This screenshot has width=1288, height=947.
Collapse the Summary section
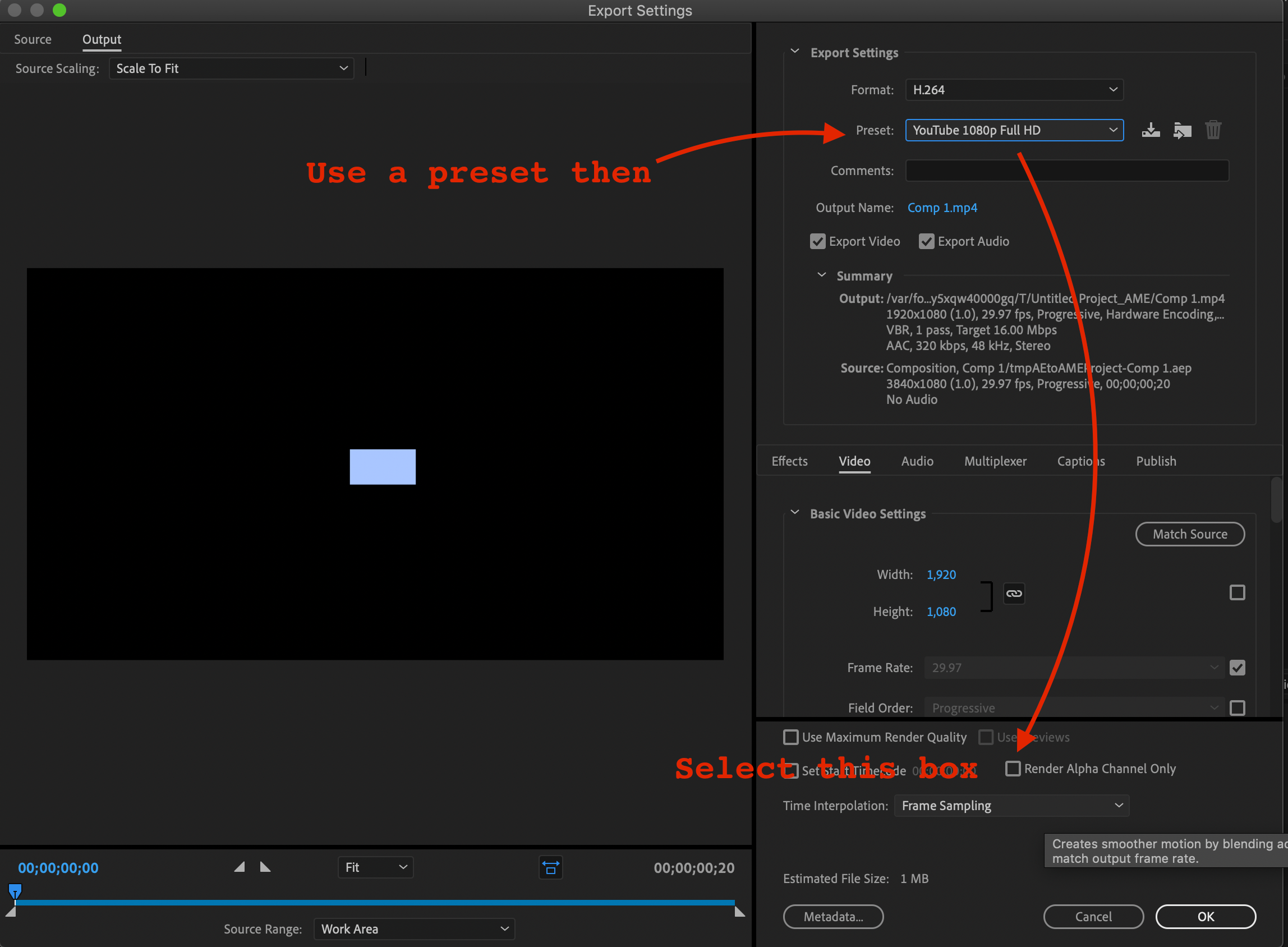click(x=821, y=275)
